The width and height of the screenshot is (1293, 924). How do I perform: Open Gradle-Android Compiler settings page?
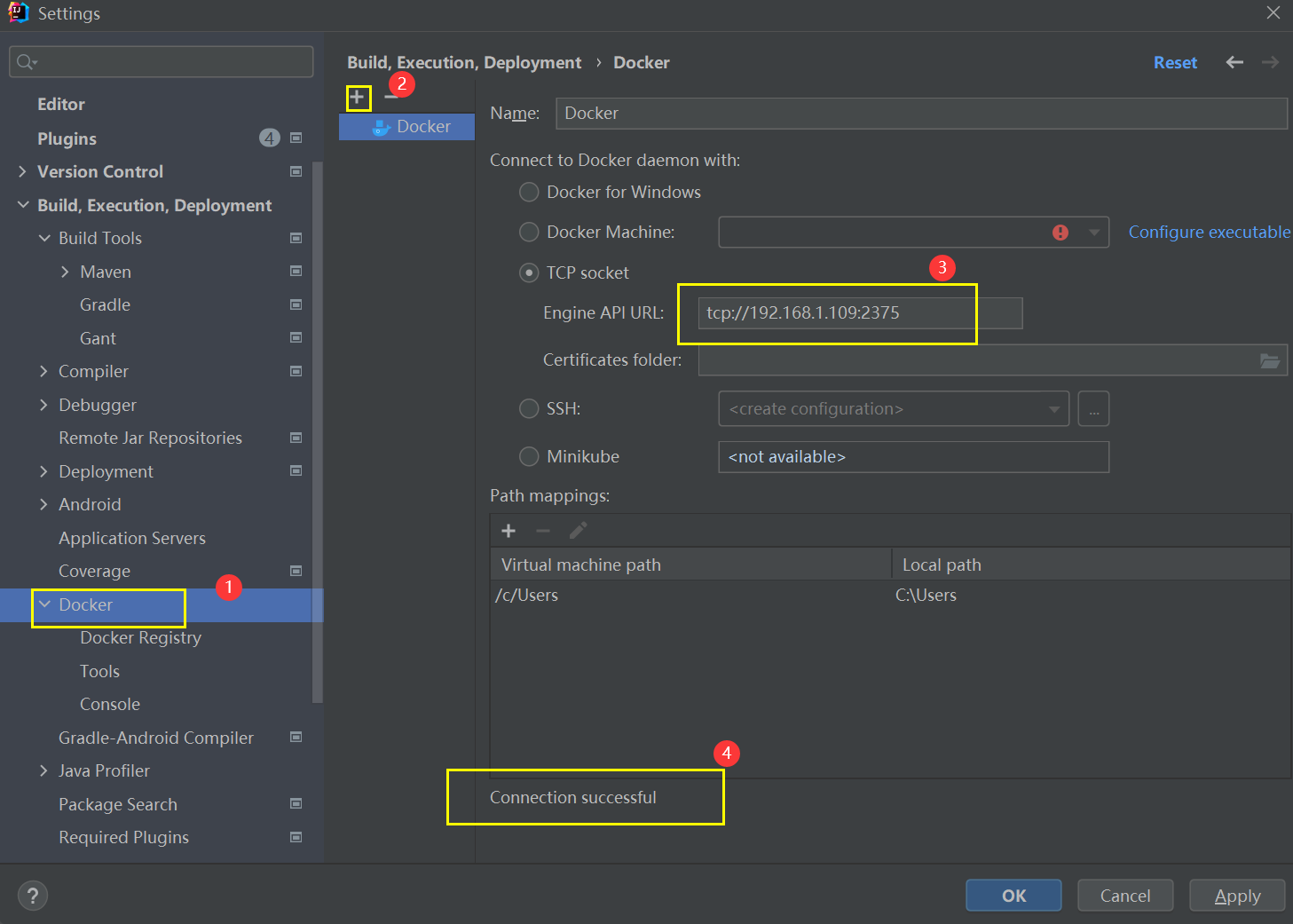pyautogui.click(x=156, y=738)
